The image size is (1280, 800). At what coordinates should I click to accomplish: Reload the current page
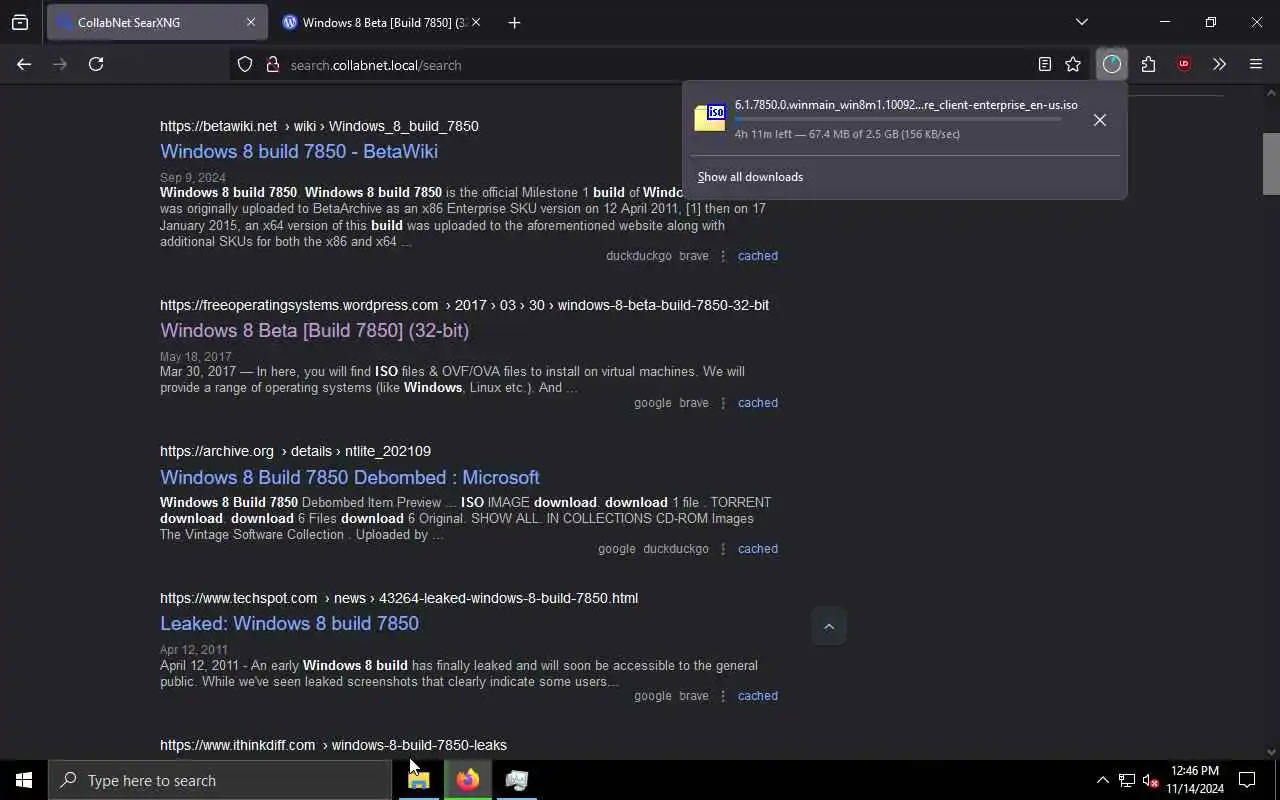click(x=96, y=64)
